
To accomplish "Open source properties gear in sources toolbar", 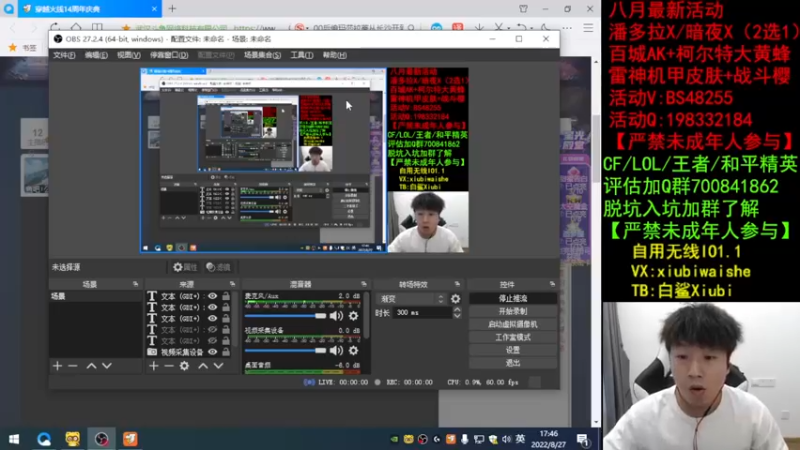I will (x=184, y=366).
